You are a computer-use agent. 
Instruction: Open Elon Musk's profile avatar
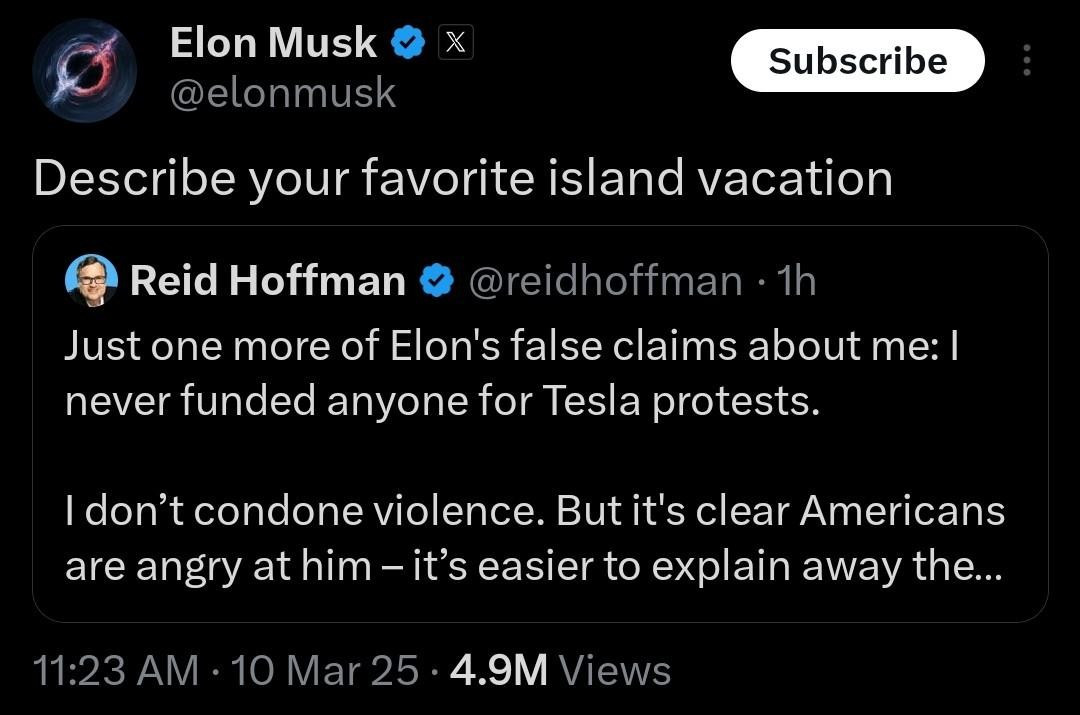pyautogui.click(x=84, y=70)
